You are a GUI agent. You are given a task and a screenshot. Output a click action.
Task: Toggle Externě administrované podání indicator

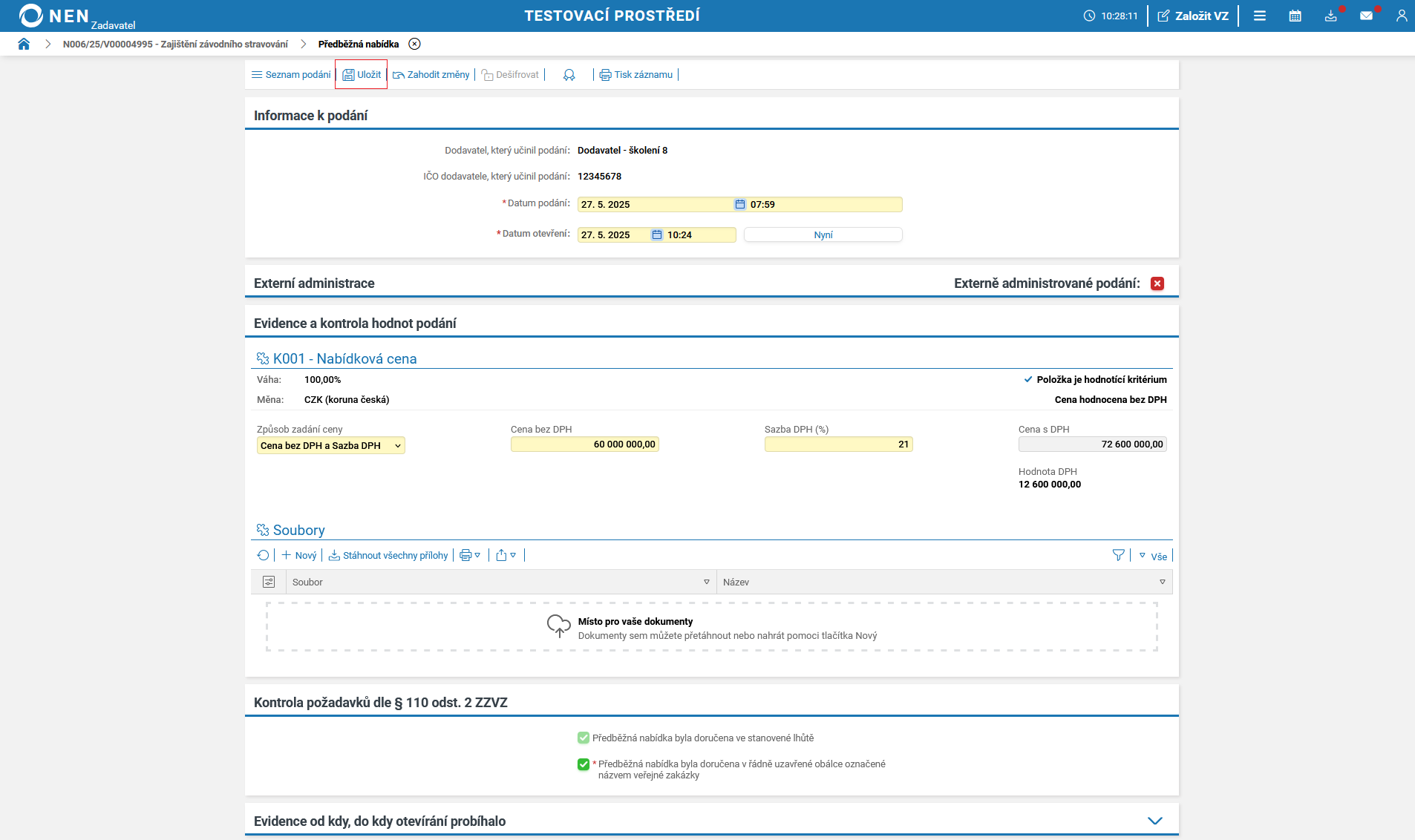(x=1157, y=283)
